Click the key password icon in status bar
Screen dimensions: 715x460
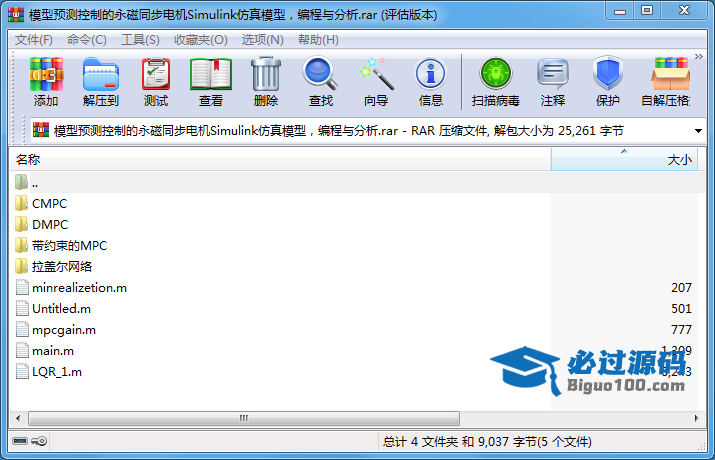(x=39, y=441)
